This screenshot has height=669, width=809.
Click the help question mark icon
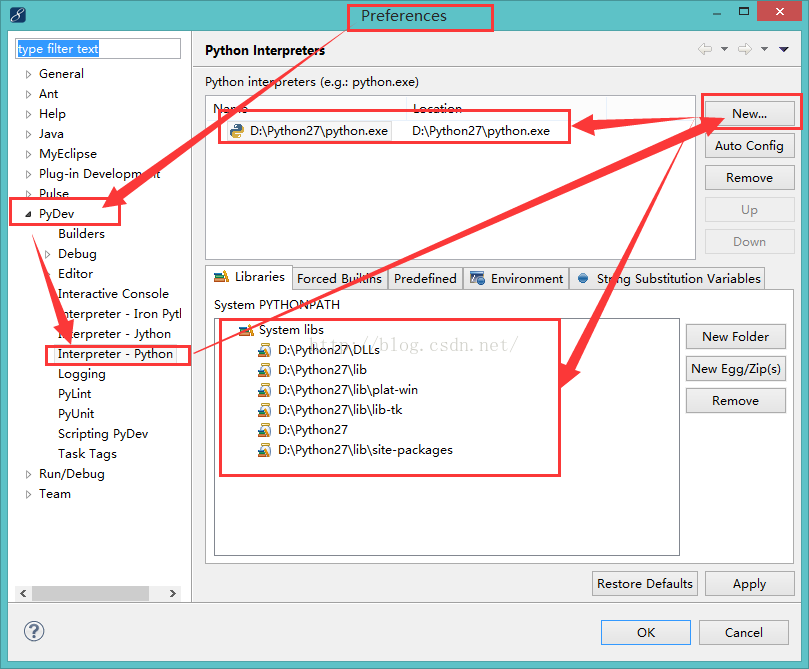pyautogui.click(x=34, y=631)
